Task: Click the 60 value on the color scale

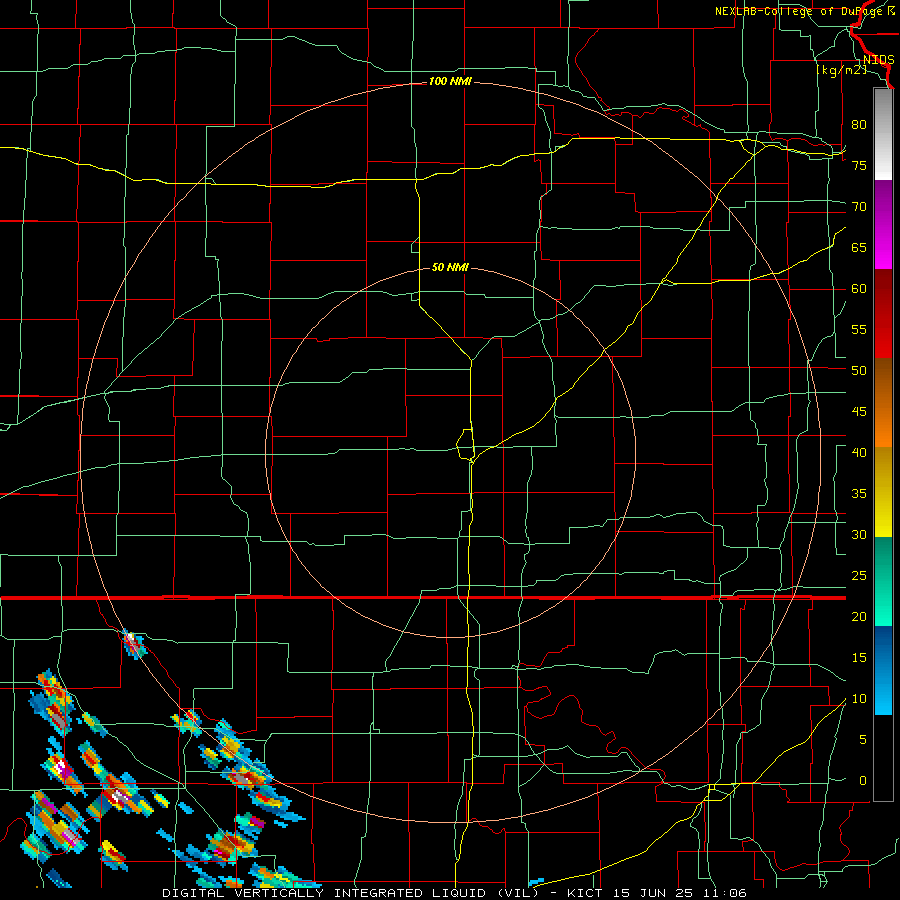Action: pyautogui.click(x=859, y=289)
